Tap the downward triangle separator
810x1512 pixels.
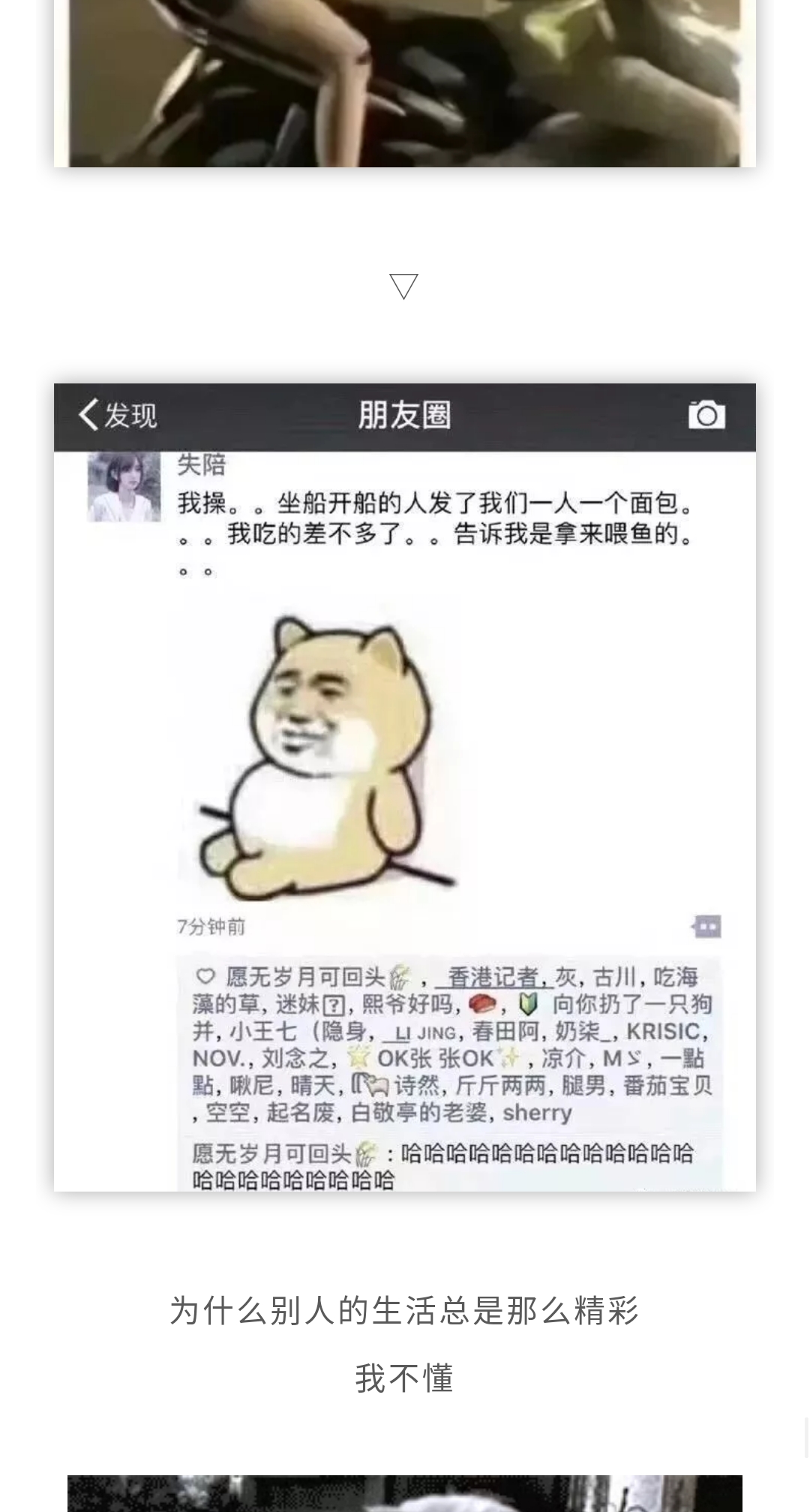pyautogui.click(x=404, y=287)
